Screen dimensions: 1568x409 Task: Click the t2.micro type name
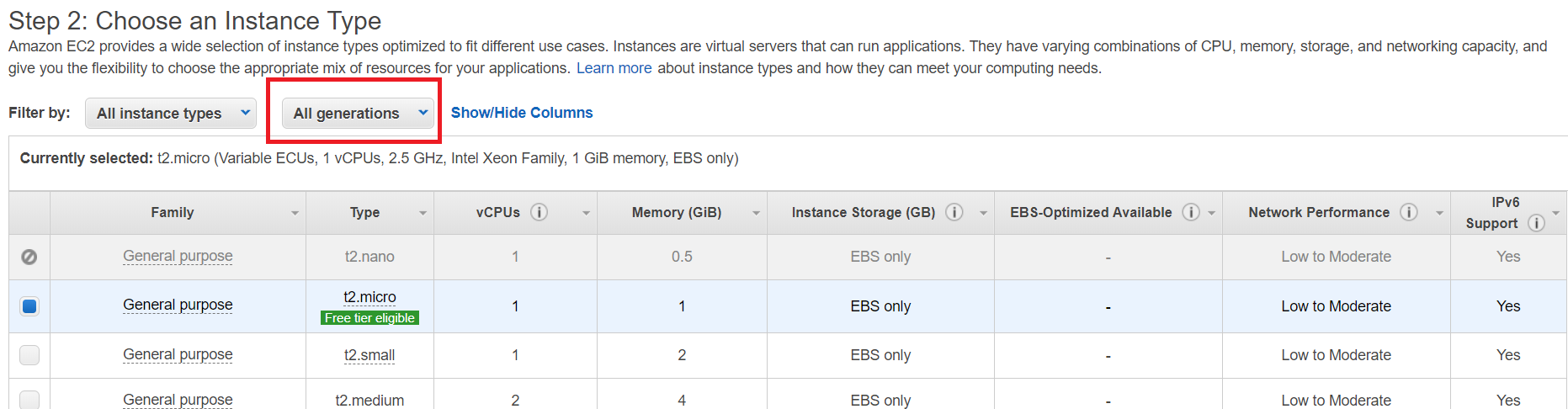[369, 297]
